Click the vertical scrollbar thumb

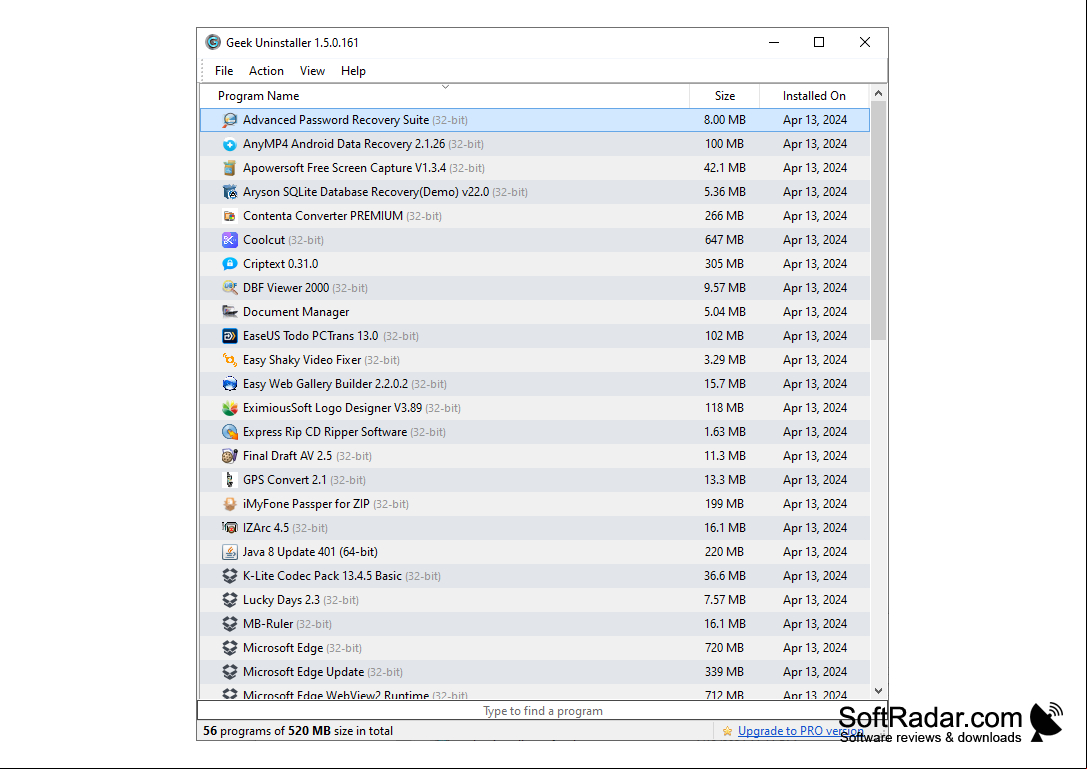[x=878, y=221]
